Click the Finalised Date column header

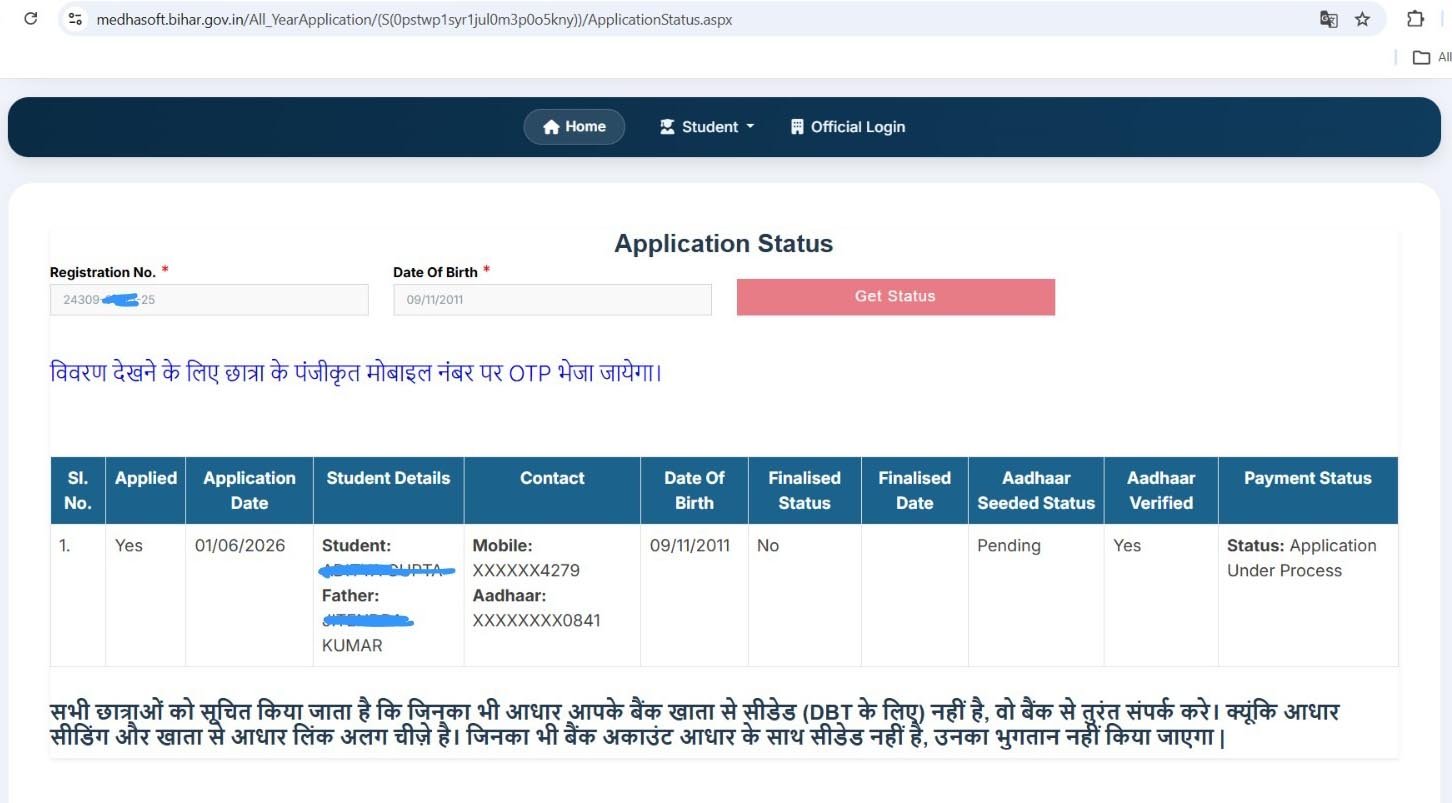(x=915, y=490)
